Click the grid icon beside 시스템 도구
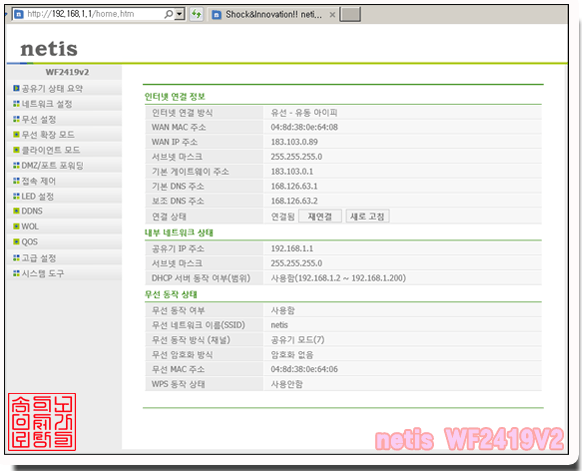The width and height of the screenshot is (582, 471). tap(16, 273)
